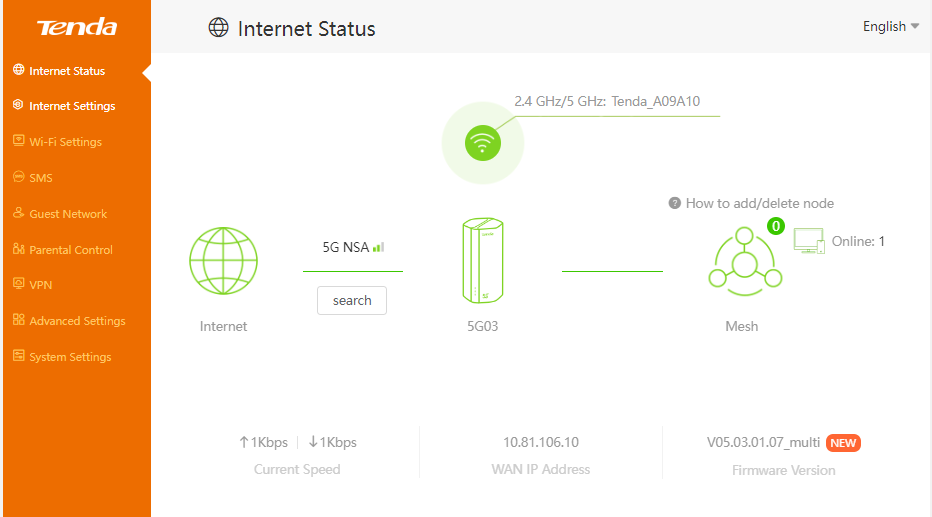This screenshot has height=517, width=932.
Task: Click the How to add/delete node link
Action: pyautogui.click(x=759, y=203)
